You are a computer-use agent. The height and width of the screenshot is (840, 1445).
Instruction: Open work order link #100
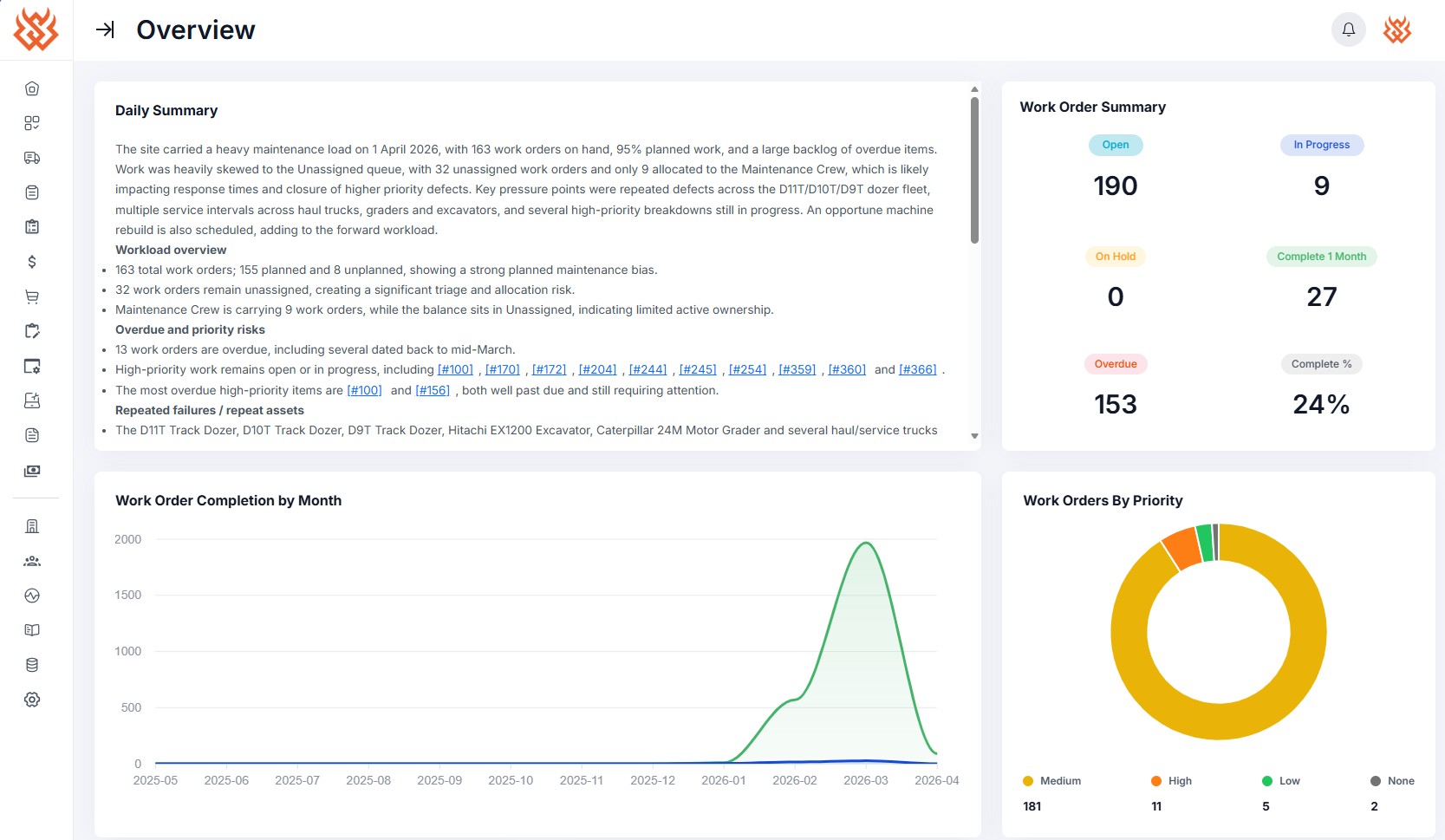tap(455, 370)
